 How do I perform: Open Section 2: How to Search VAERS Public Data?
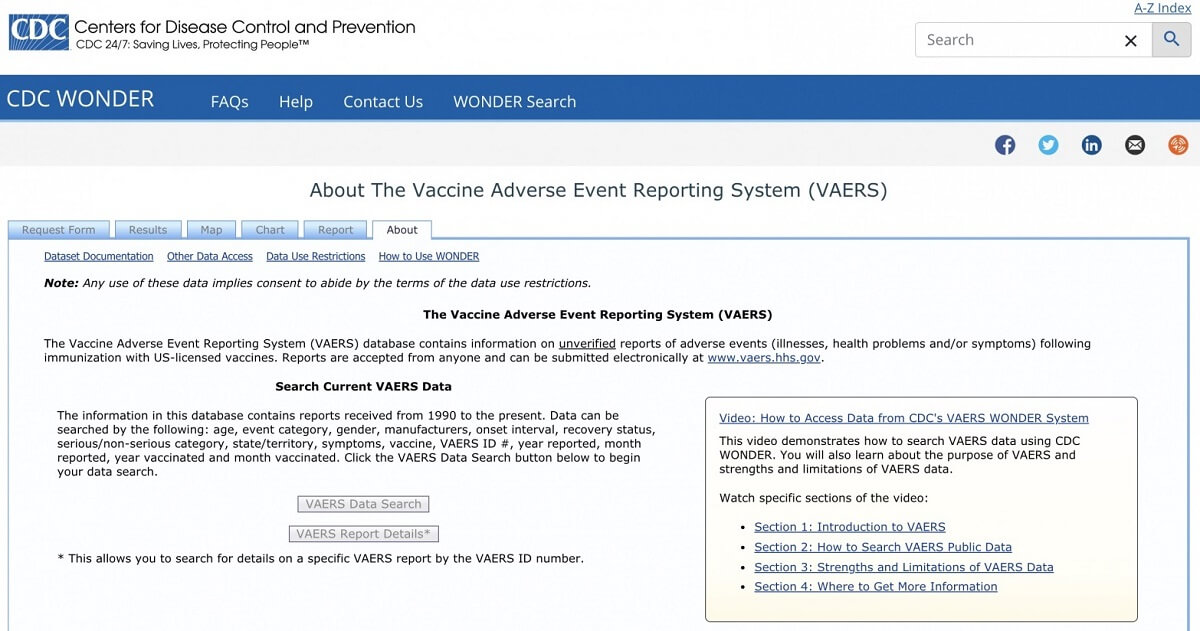(x=883, y=547)
